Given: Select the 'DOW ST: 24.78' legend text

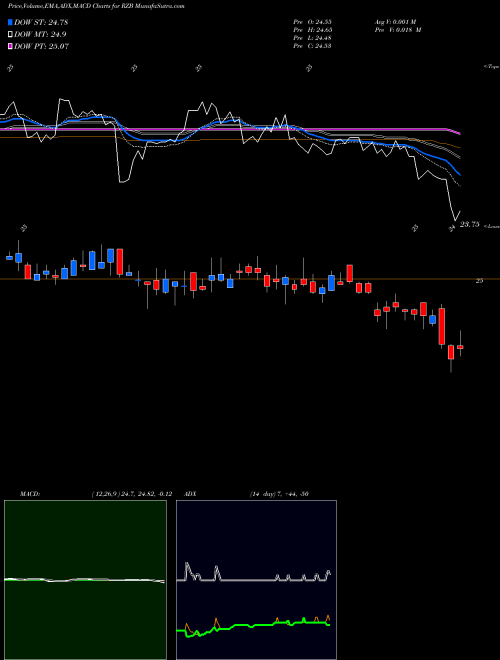Looking at the screenshot, I should [41, 22].
